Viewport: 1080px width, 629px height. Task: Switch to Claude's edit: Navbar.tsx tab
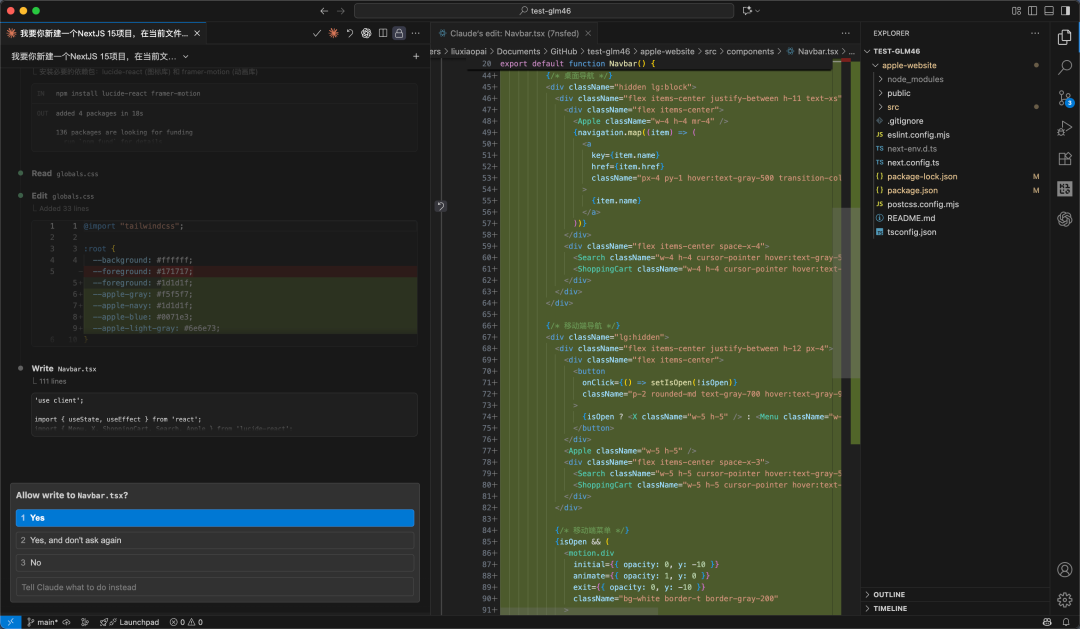pyautogui.click(x=508, y=33)
